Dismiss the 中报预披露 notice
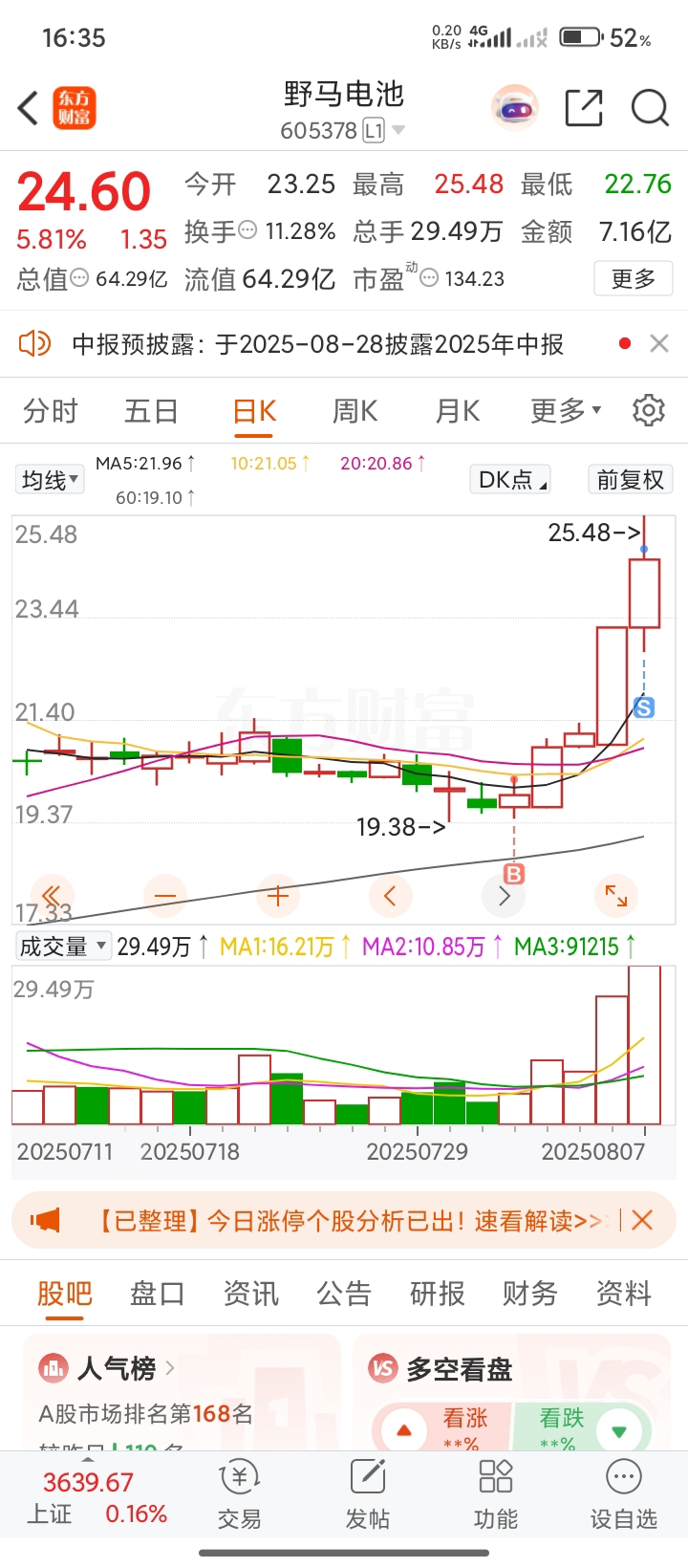Screen dimensions: 688x1568 tap(658, 343)
